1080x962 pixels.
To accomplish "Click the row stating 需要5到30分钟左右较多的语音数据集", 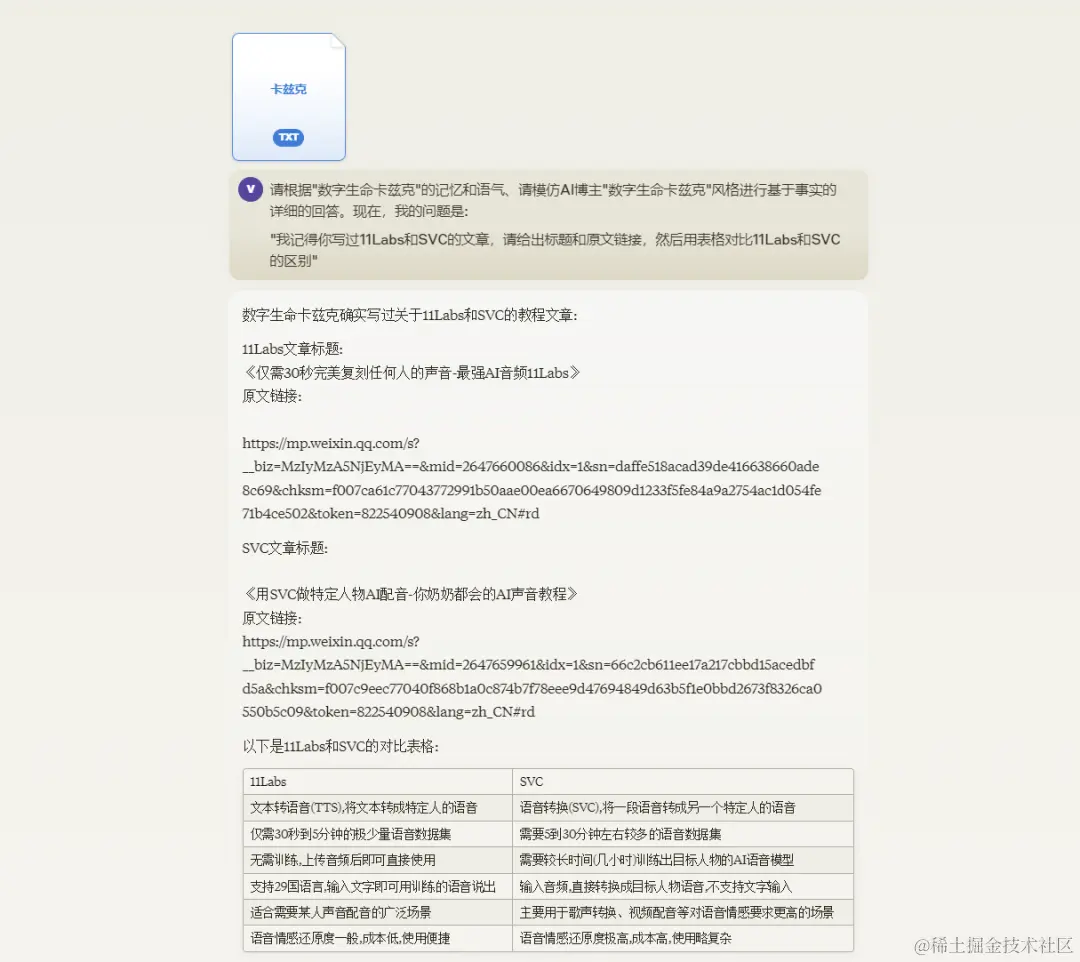I will pos(683,834).
